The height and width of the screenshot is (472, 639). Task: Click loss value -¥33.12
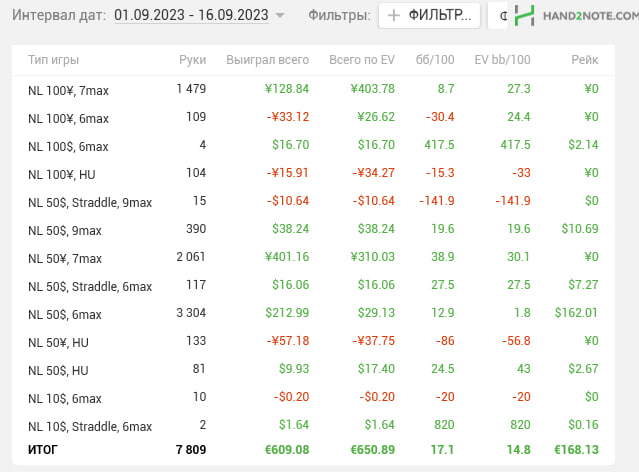click(288, 117)
